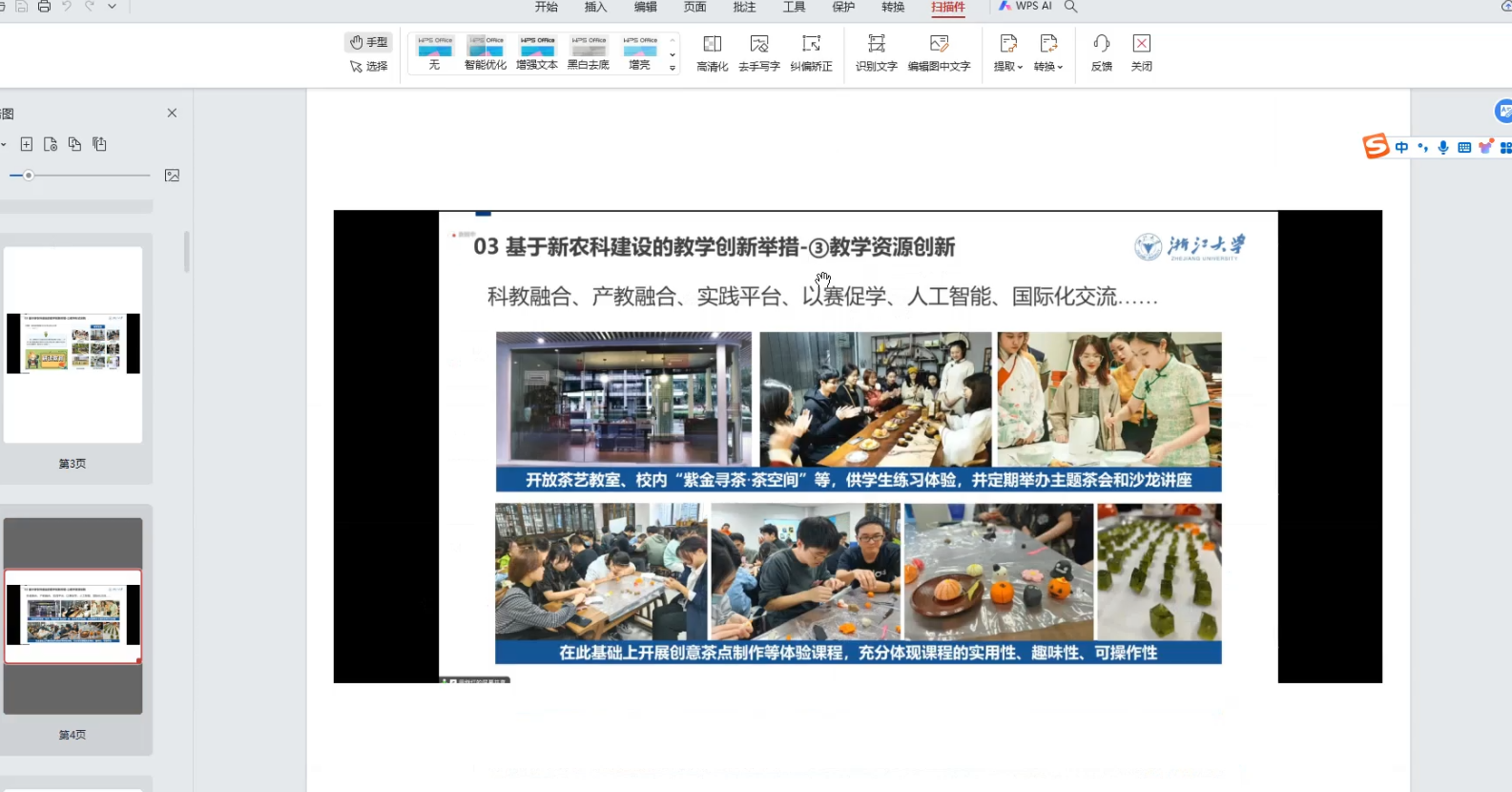Open the 插入 insert menu tab

tap(595, 7)
